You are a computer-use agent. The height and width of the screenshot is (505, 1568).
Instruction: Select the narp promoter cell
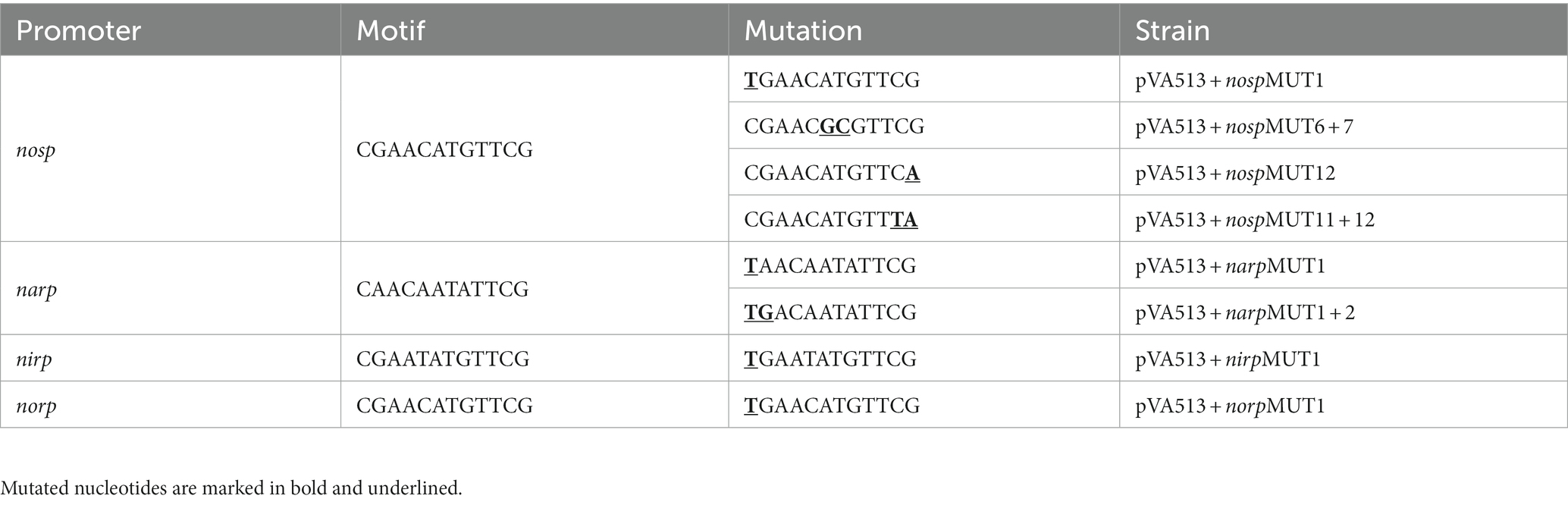[36, 290]
